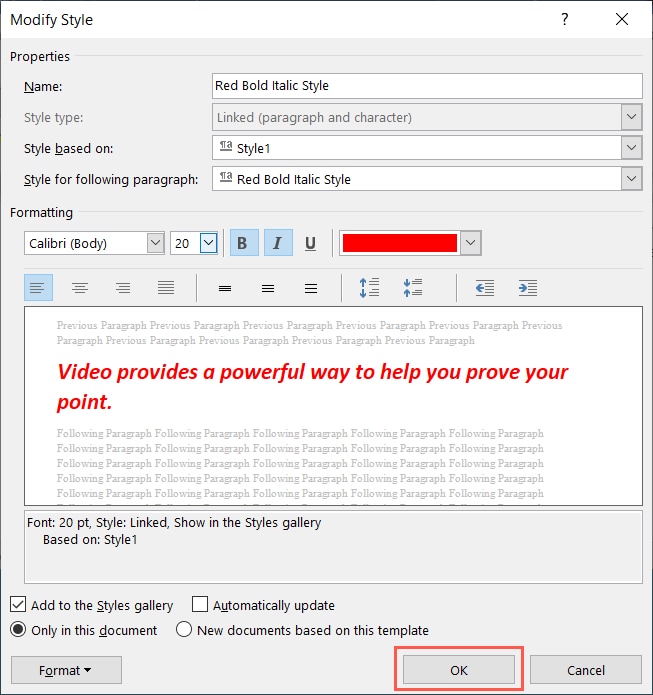
Task: Close the Modify Style dialog
Action: (622, 19)
